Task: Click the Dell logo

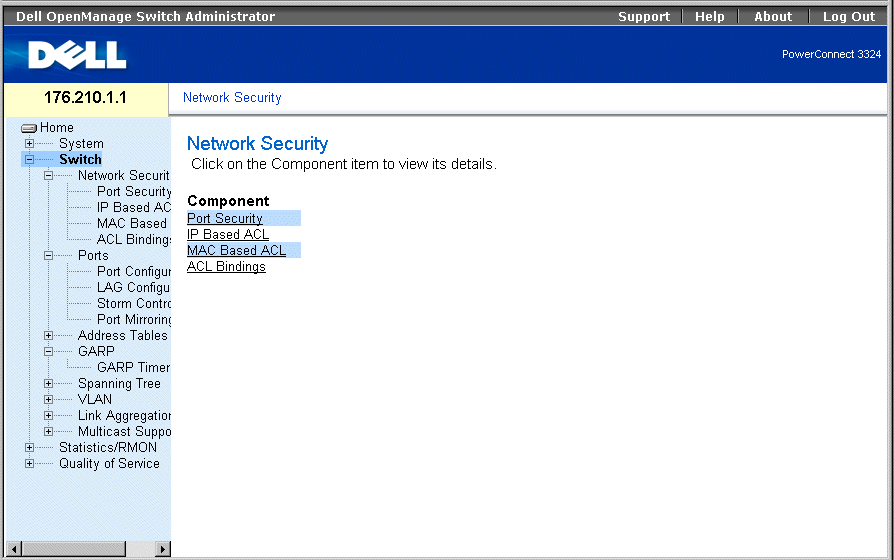Action: (x=77, y=55)
